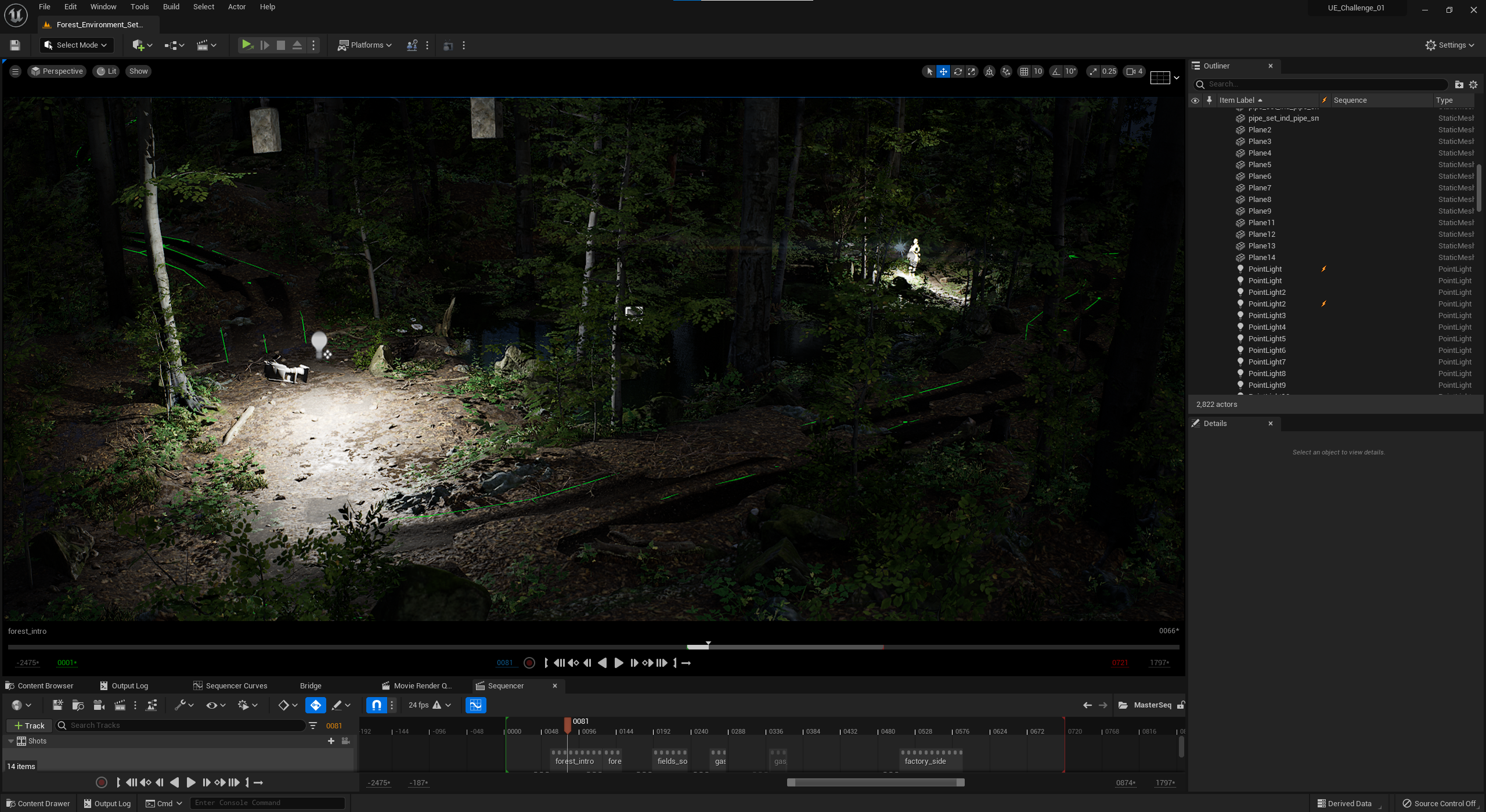This screenshot has height=812, width=1486.
Task: Open the Cmd console type dropdown
Action: point(164,804)
